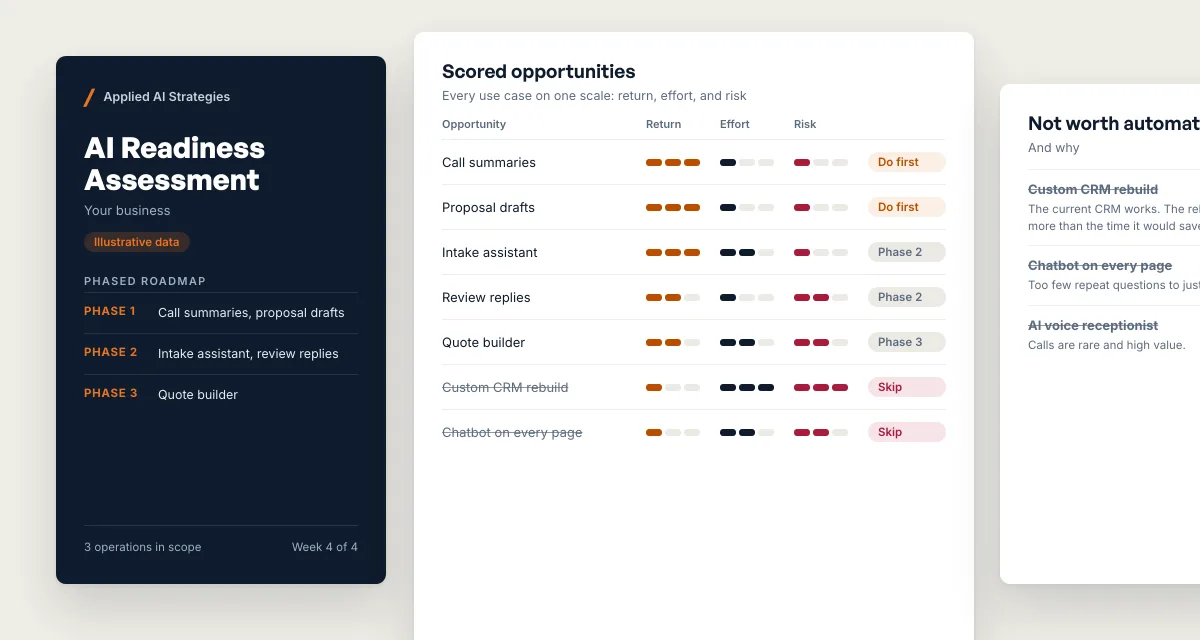This screenshot has width=1200, height=640.
Task: Click Custom CRM rebuild heading in right card
Action: coord(1093,190)
